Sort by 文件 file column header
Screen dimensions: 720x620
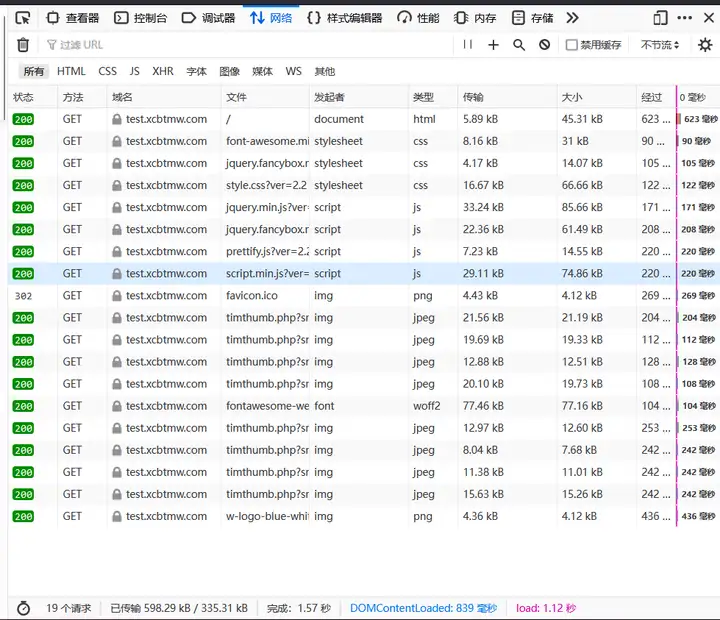(x=265, y=97)
